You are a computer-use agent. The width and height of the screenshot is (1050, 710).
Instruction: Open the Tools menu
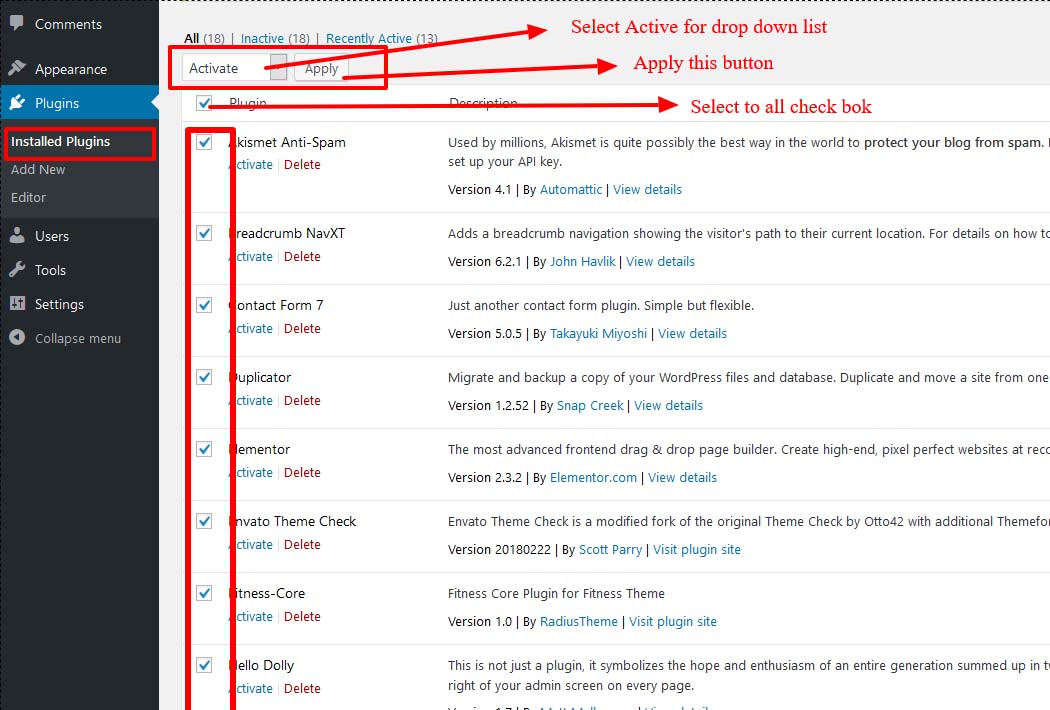pos(50,270)
